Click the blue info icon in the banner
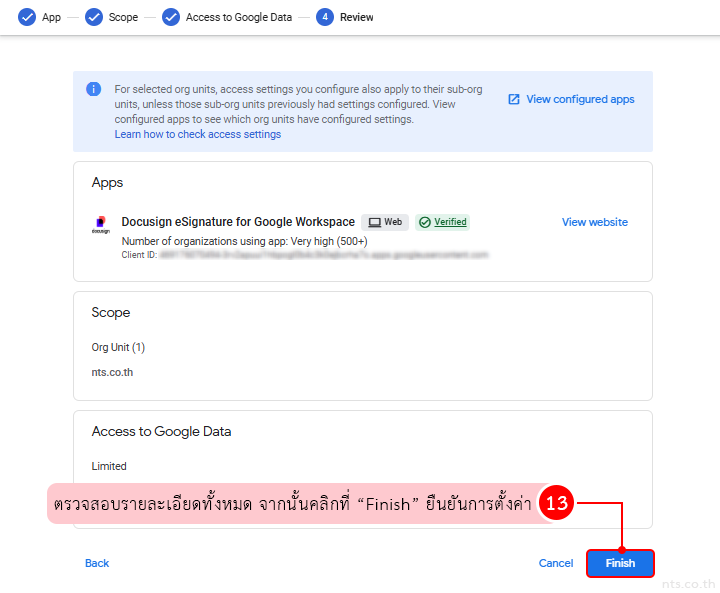Image resolution: width=720 pixels, height=593 pixels. pyautogui.click(x=94, y=89)
